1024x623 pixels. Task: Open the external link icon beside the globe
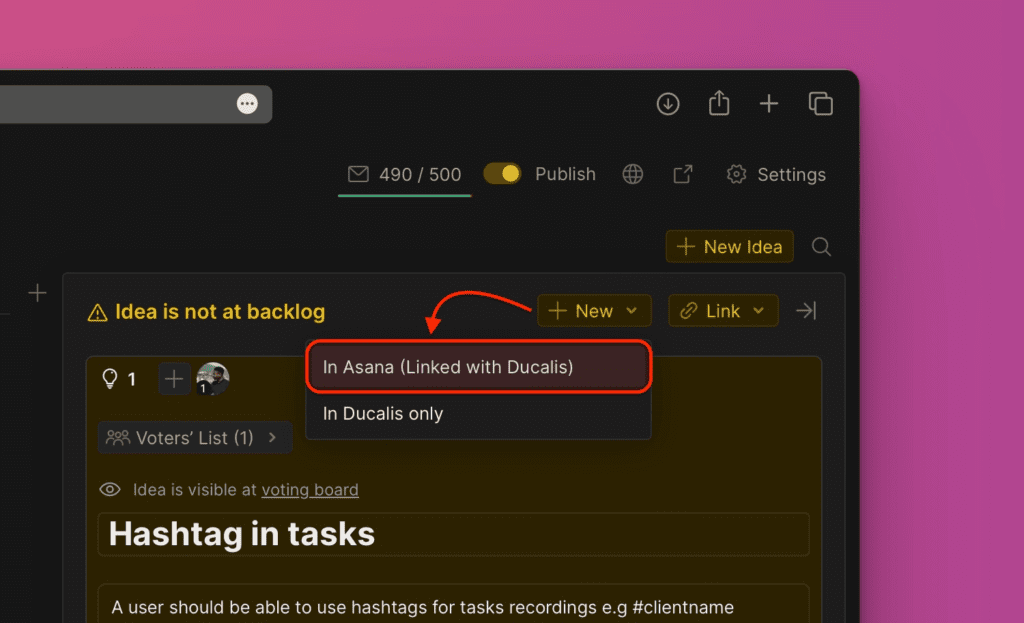pyautogui.click(x=683, y=173)
